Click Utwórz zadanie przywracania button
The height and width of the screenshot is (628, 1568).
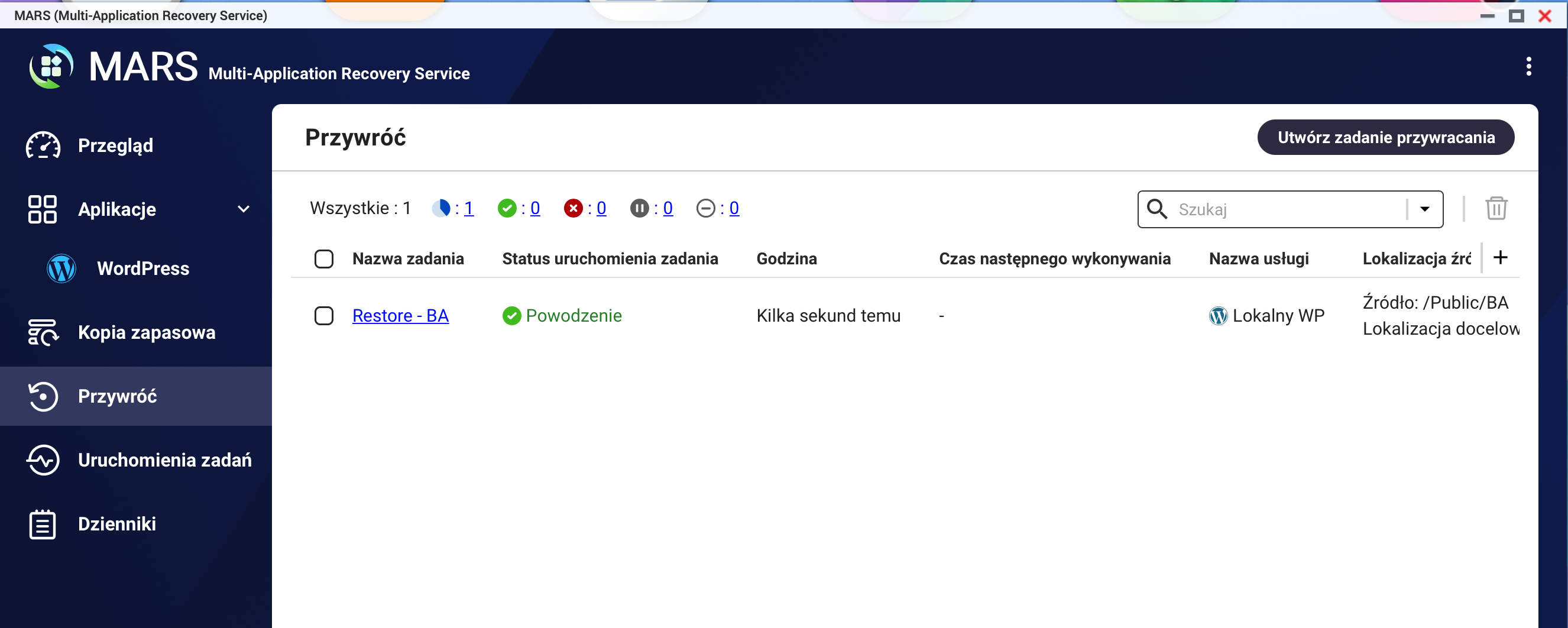tap(1385, 138)
